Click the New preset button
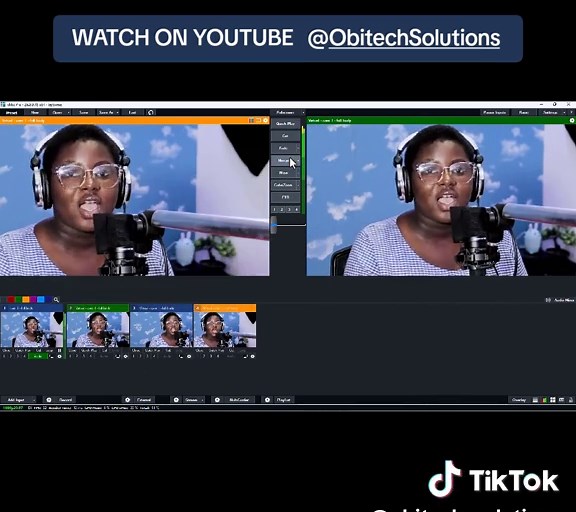Viewport: 576px width, 512px height. pos(35,112)
